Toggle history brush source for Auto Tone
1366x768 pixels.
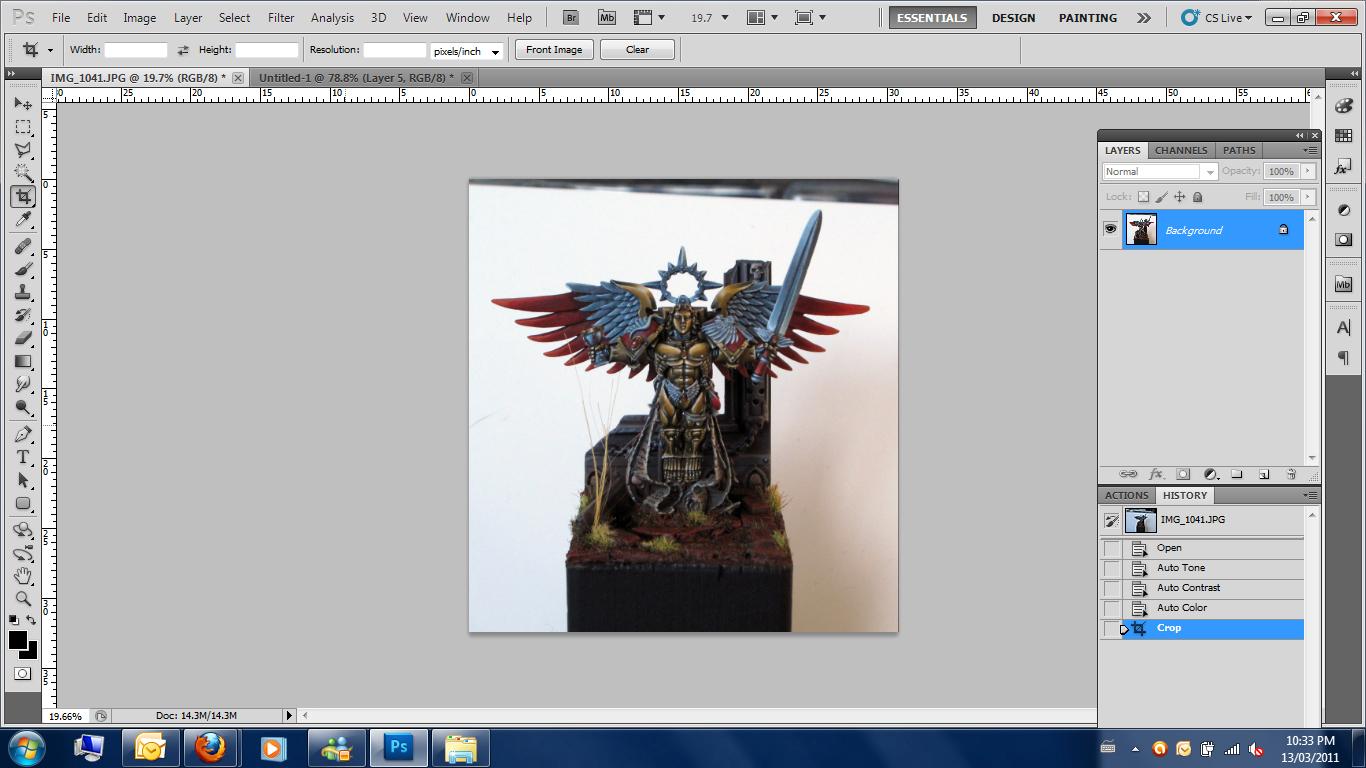[1111, 568]
